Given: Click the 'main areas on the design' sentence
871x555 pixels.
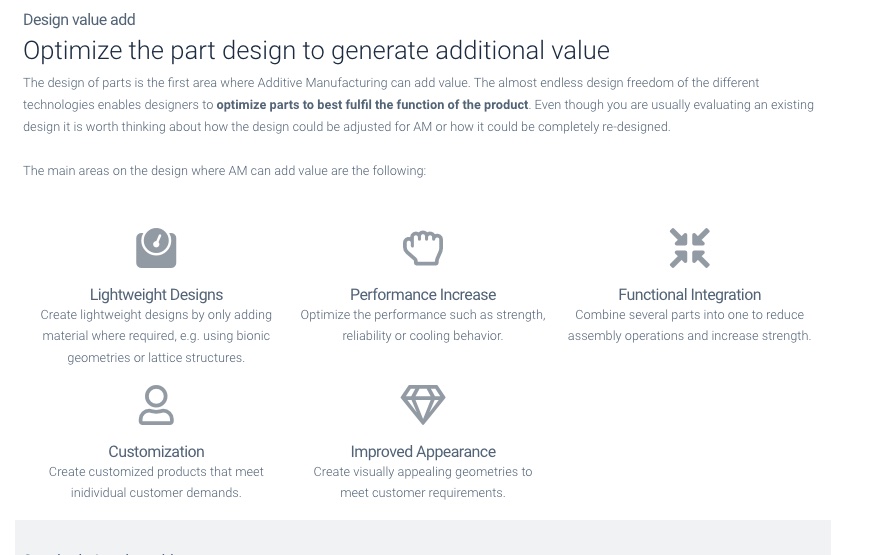Looking at the screenshot, I should coord(224,171).
